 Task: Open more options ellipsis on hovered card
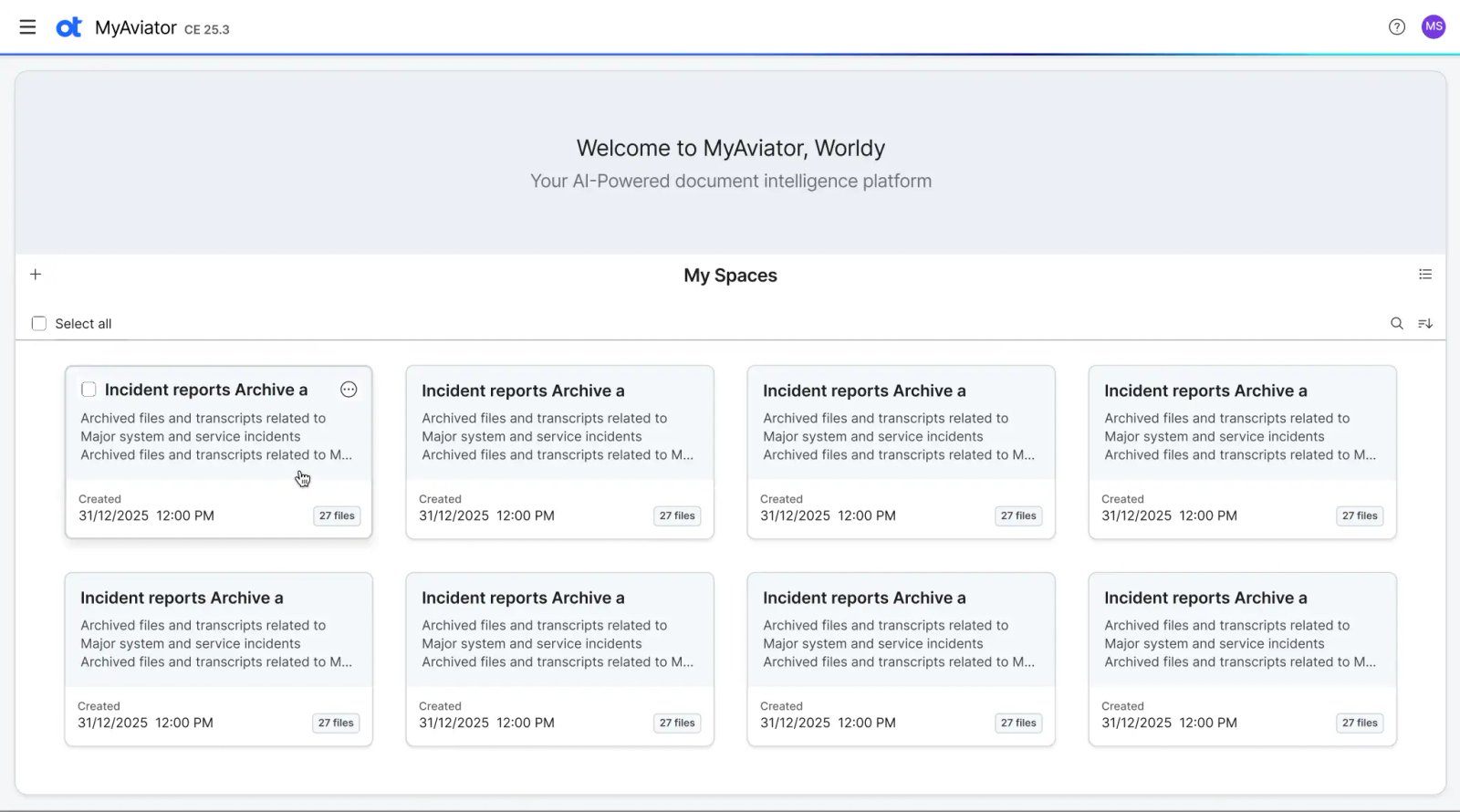(x=349, y=390)
